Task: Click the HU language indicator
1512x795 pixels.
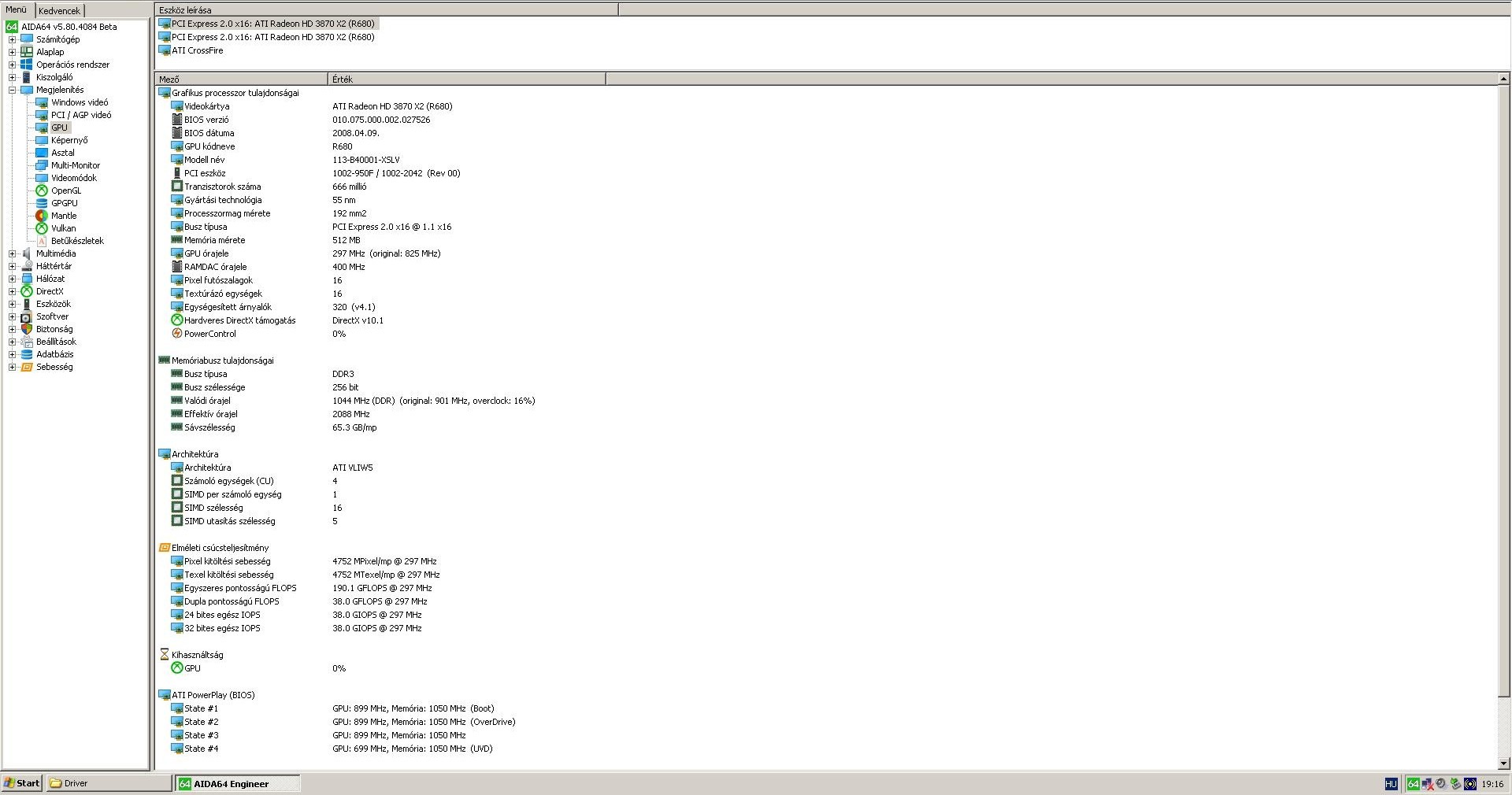Action: pyautogui.click(x=1391, y=784)
